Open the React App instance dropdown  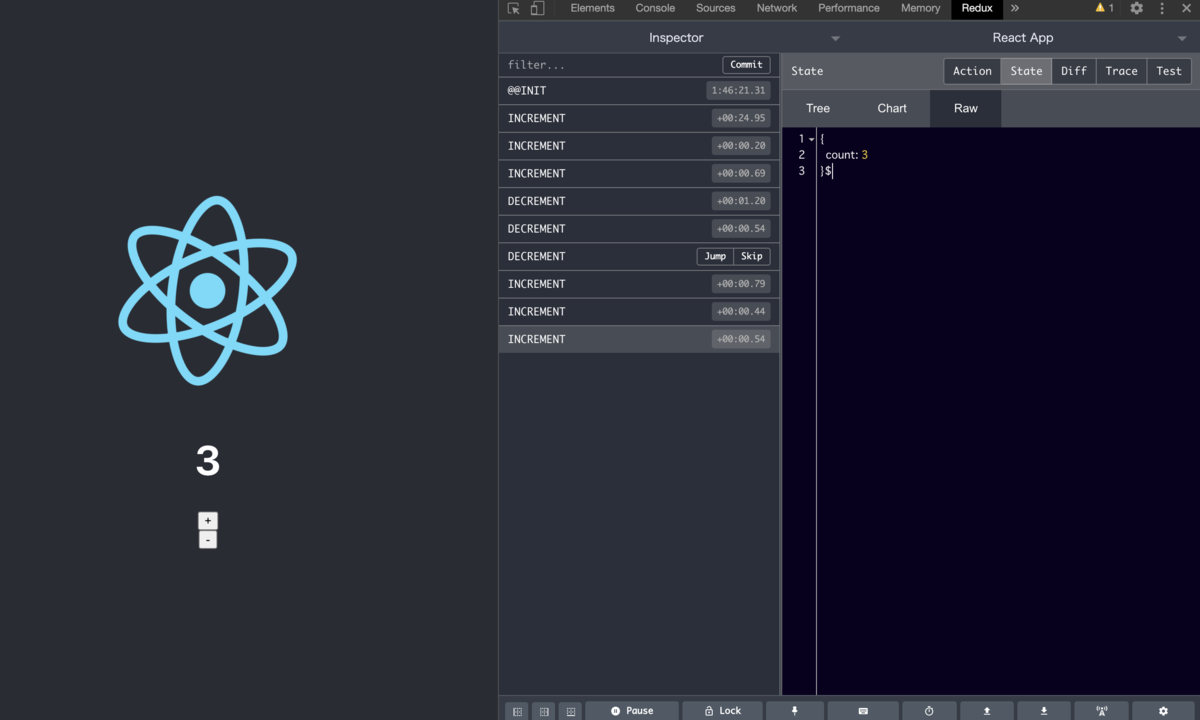pyautogui.click(x=1023, y=38)
